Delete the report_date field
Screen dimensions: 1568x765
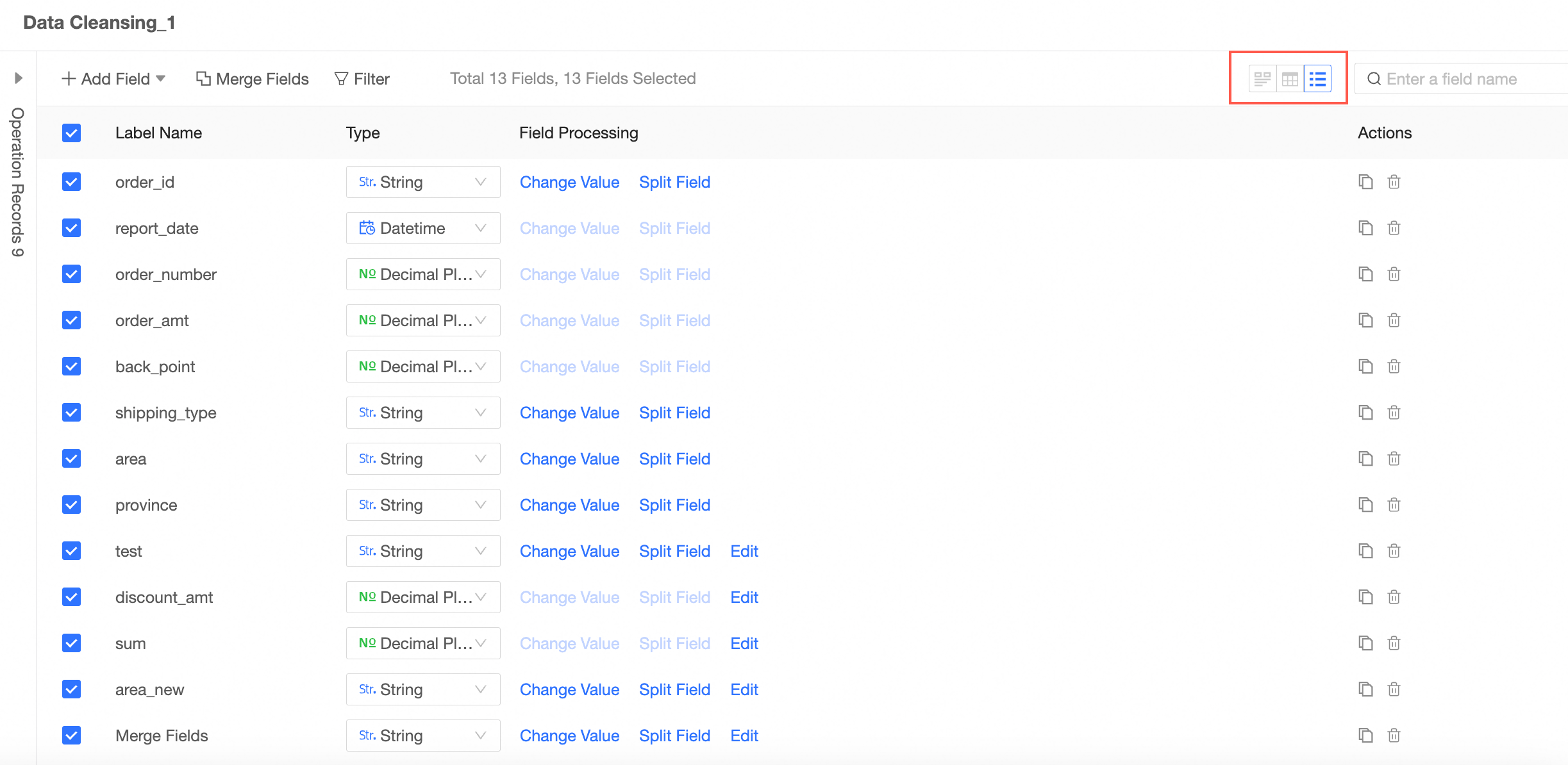tap(1394, 228)
